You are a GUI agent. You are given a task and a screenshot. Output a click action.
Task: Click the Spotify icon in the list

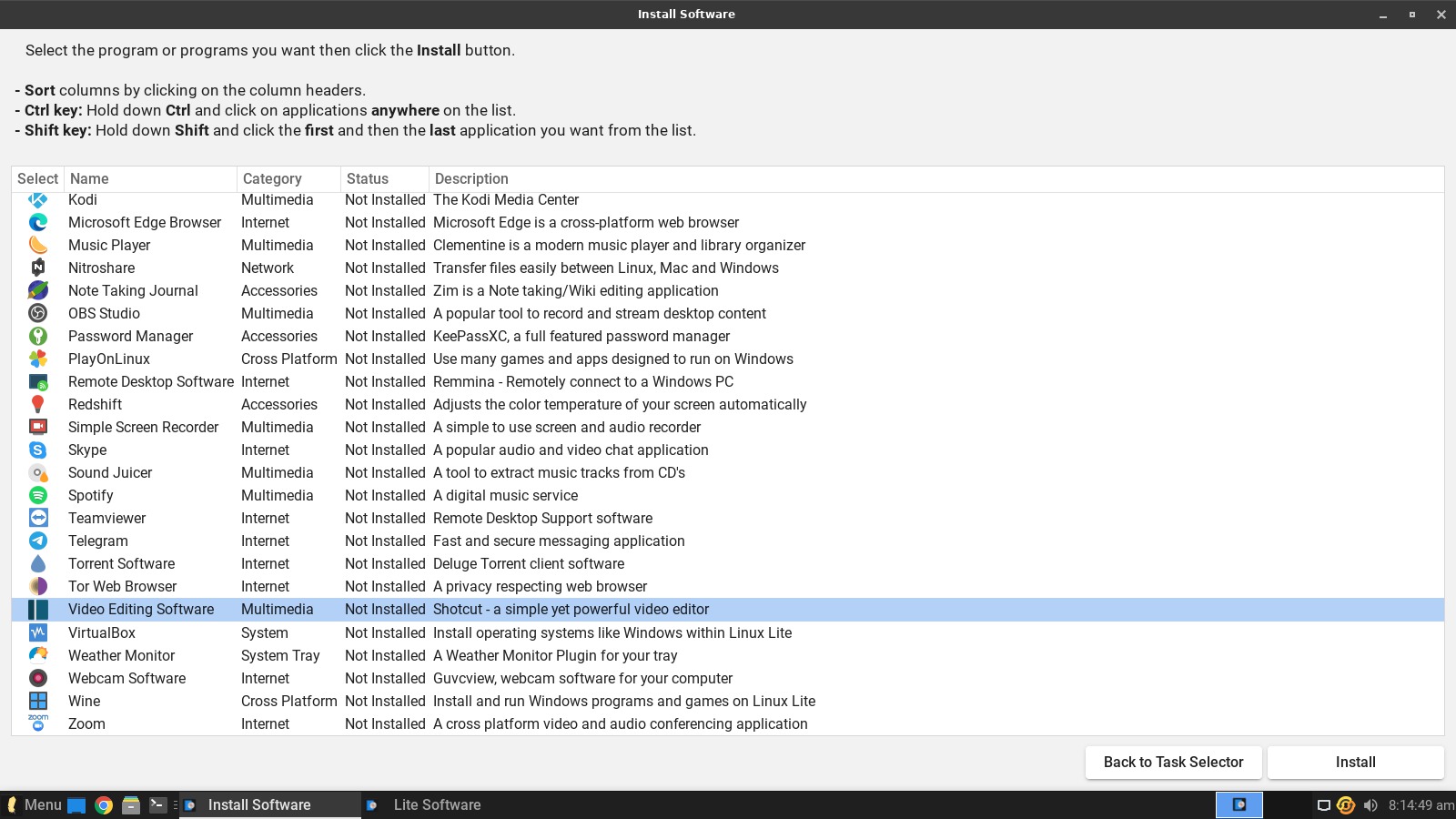(38, 495)
